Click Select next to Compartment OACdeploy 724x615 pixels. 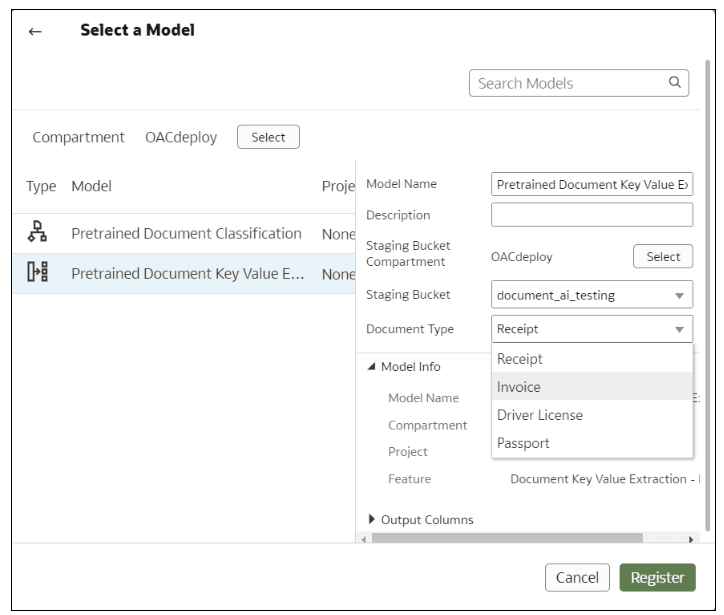[268, 137]
